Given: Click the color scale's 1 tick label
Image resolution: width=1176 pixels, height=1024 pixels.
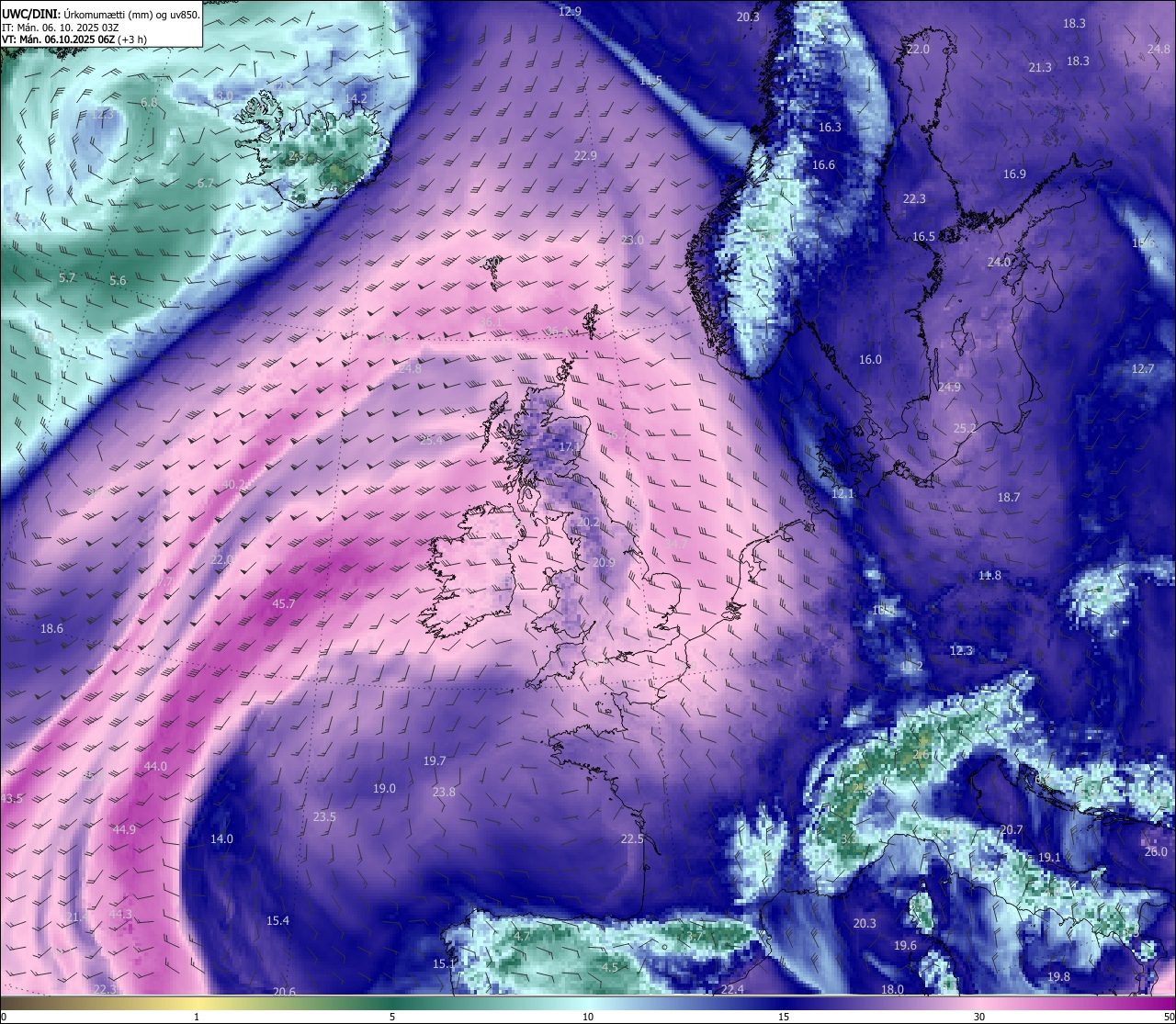Looking at the screenshot, I should (x=197, y=1017).
